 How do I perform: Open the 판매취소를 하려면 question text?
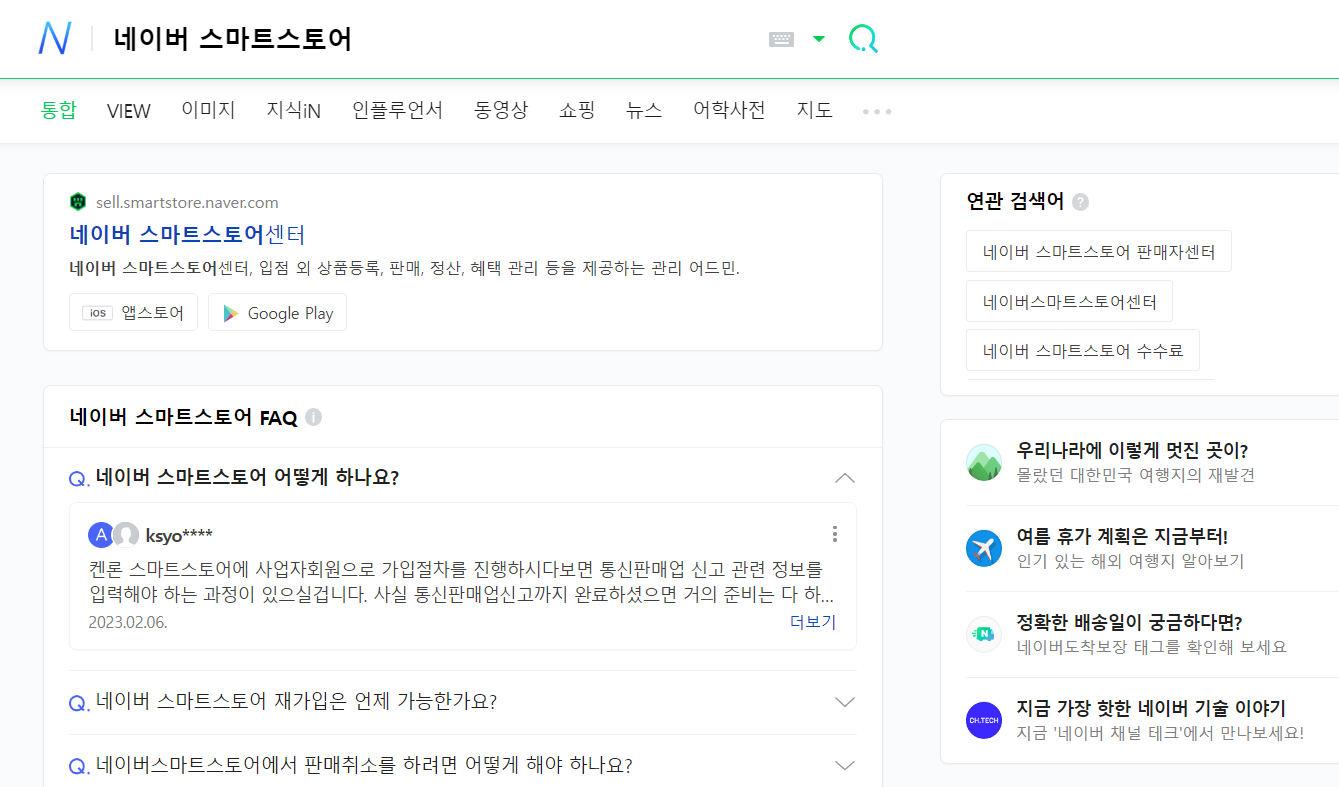coord(364,766)
